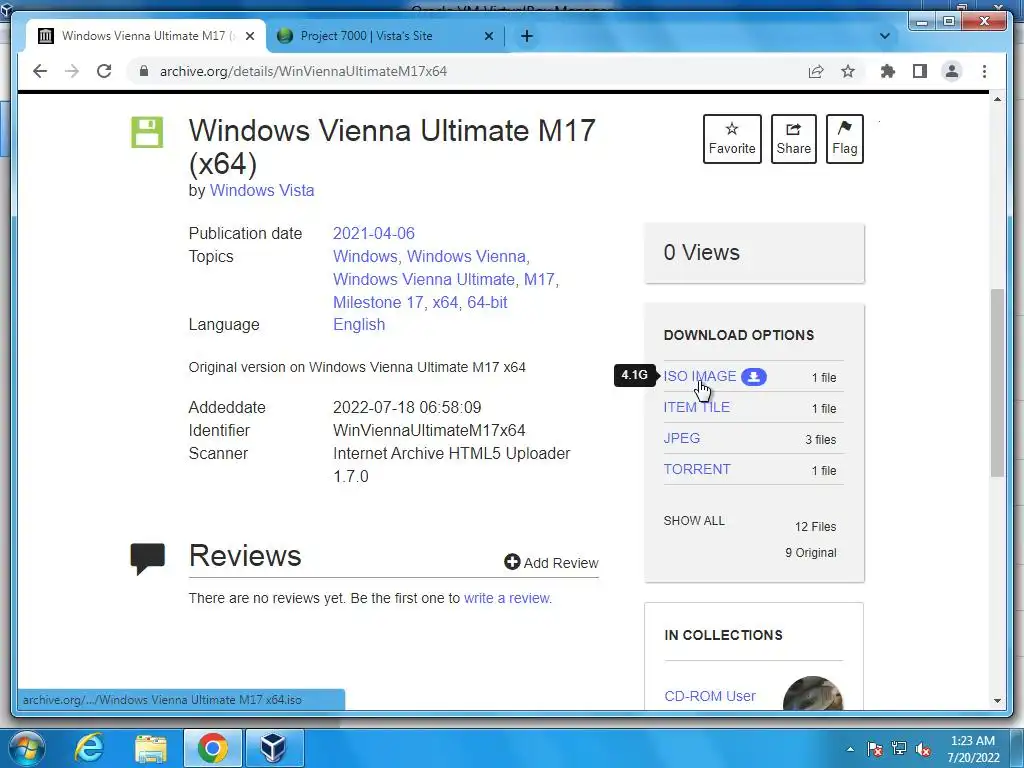Bookmark page with the star icon
This screenshot has height=768, width=1024.
tap(848, 71)
